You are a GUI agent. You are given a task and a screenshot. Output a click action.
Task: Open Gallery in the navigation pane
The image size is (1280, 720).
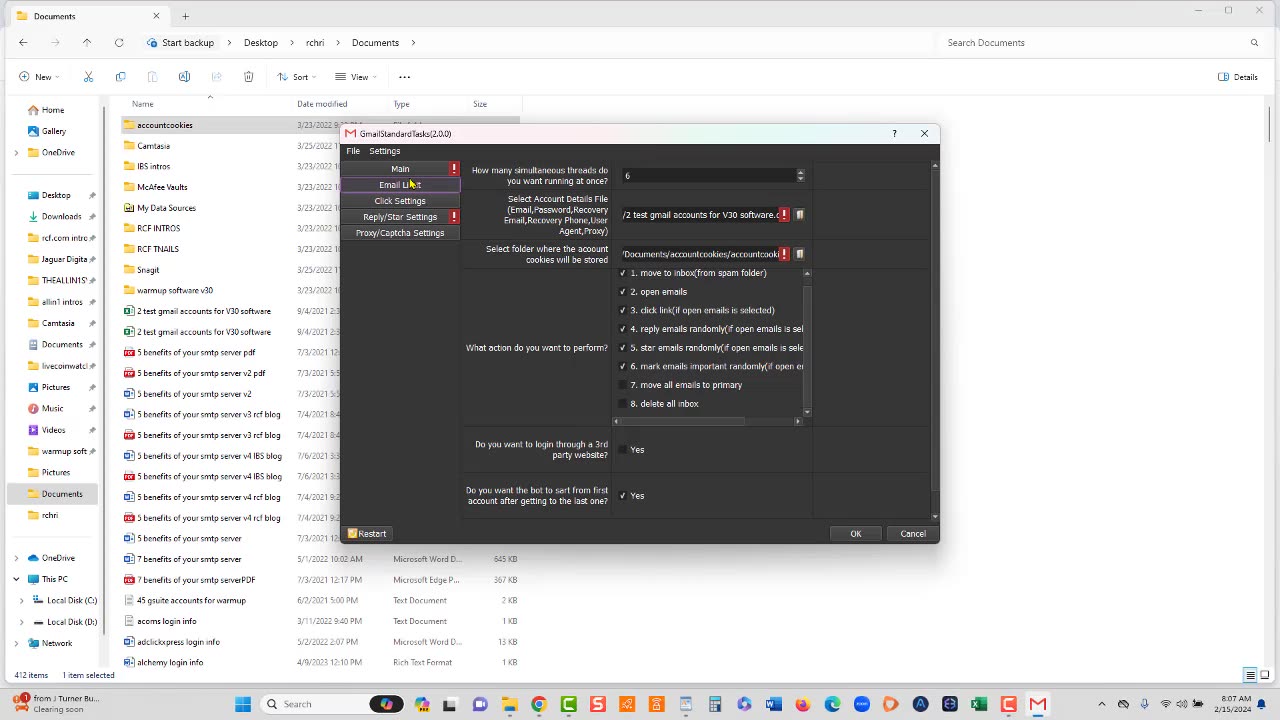(54, 131)
